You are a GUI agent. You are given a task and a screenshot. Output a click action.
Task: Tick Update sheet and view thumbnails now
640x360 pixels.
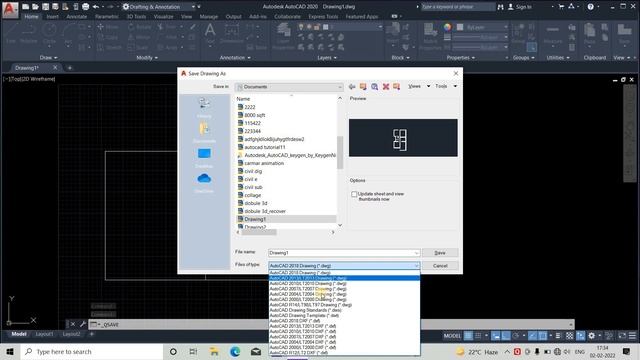click(x=354, y=194)
